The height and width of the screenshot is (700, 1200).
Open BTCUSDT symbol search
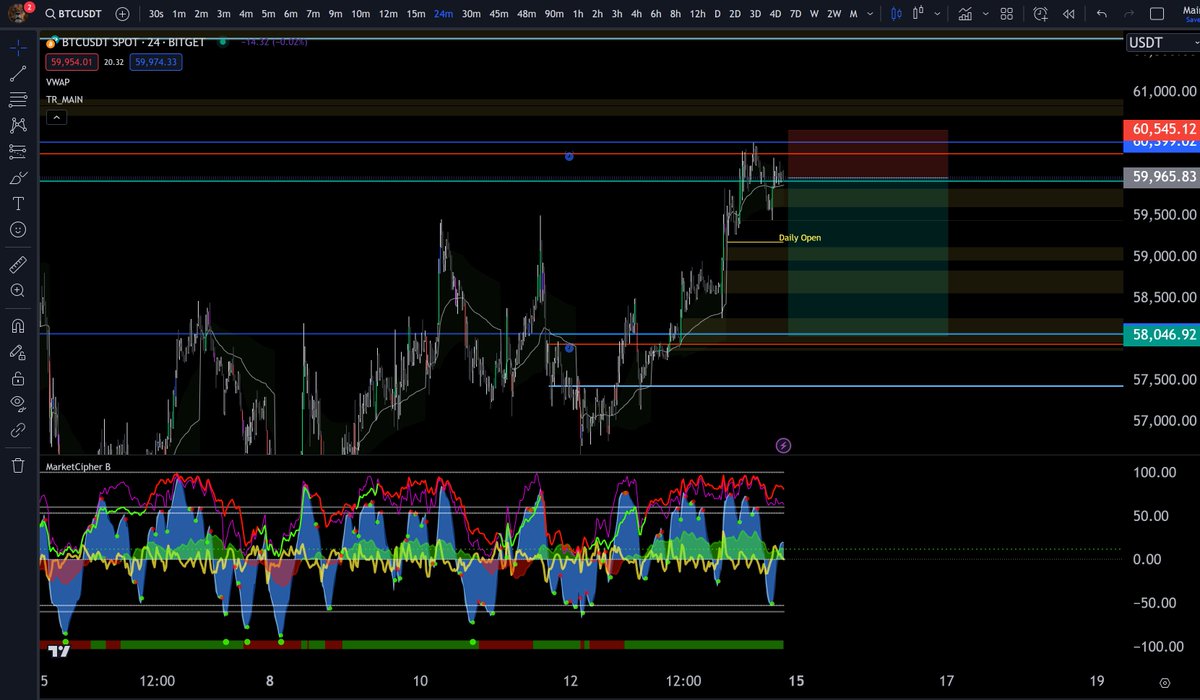[75, 14]
